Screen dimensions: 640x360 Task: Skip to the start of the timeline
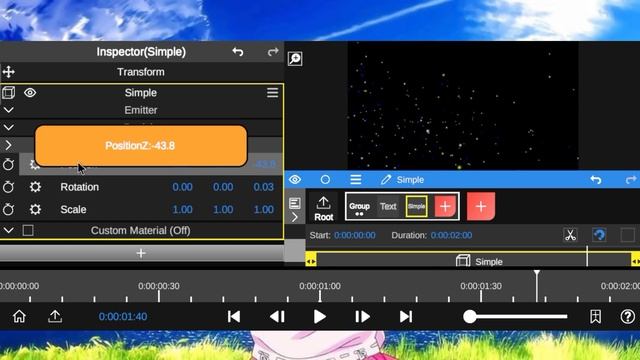234,317
